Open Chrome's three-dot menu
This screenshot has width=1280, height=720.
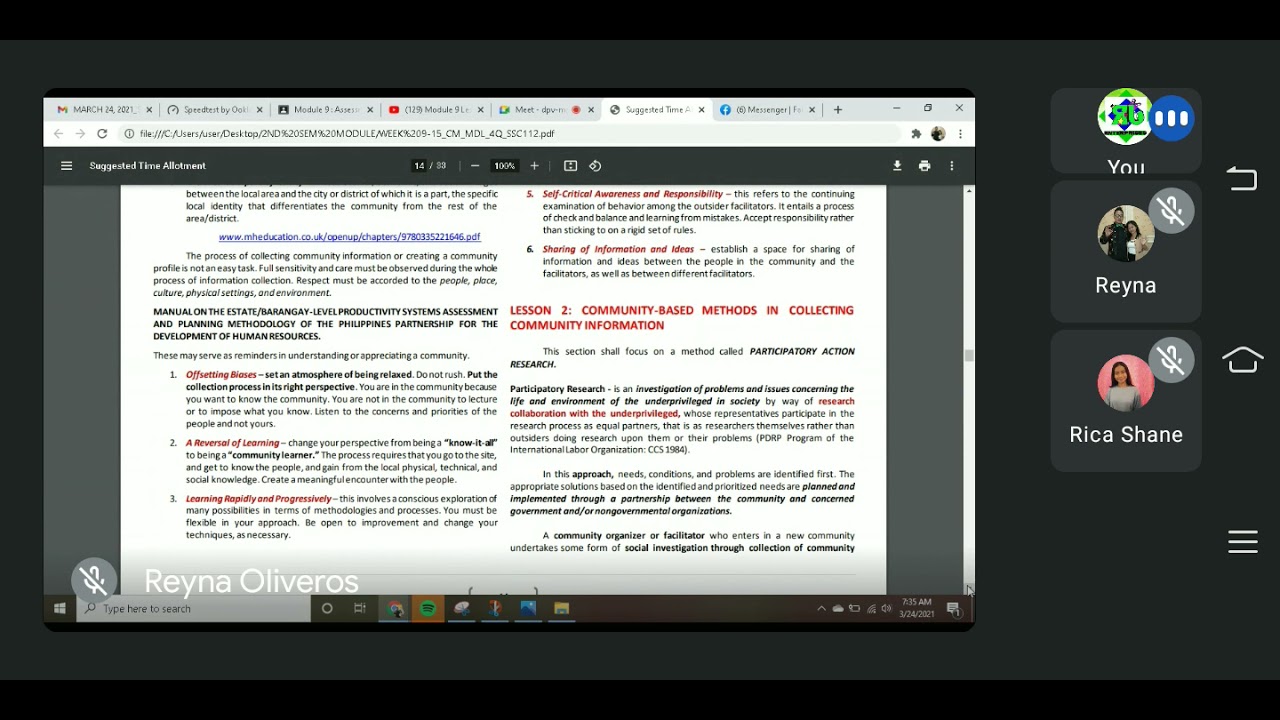960,134
